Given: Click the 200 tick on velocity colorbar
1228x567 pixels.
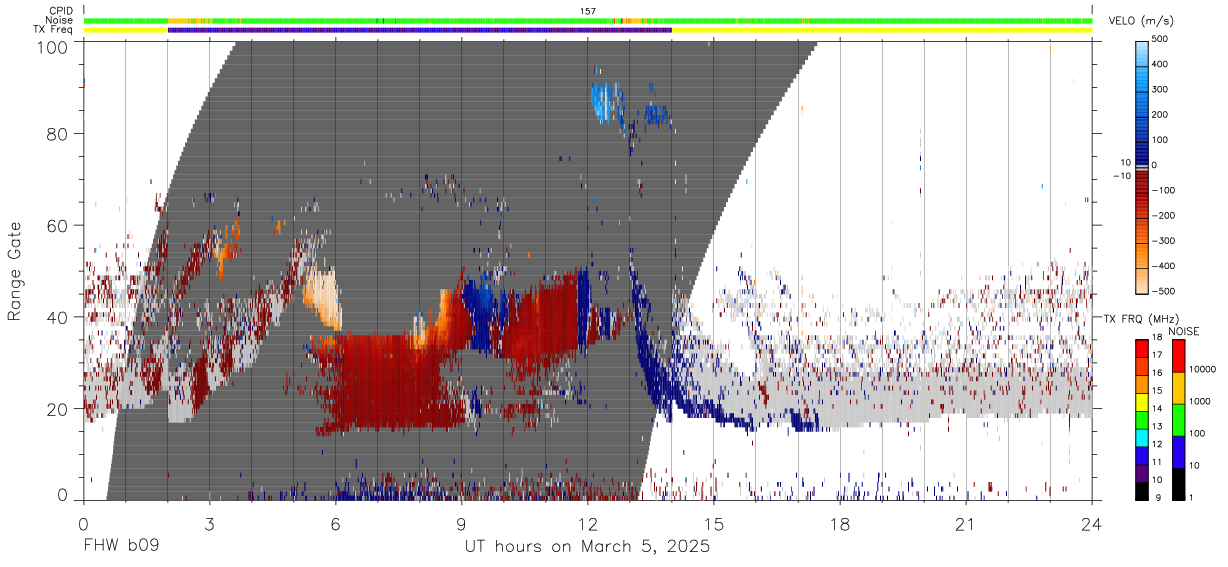Looking at the screenshot, I should (1161, 115).
